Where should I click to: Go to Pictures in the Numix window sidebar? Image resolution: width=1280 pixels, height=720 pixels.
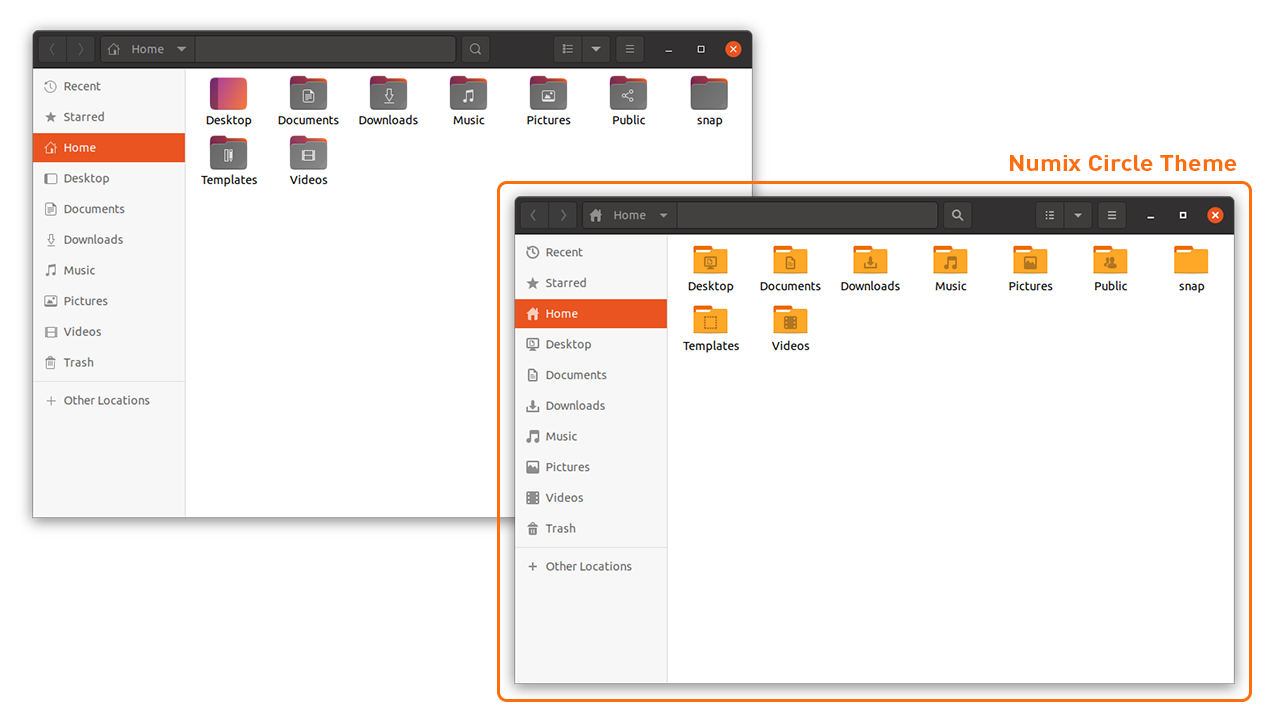591,467
